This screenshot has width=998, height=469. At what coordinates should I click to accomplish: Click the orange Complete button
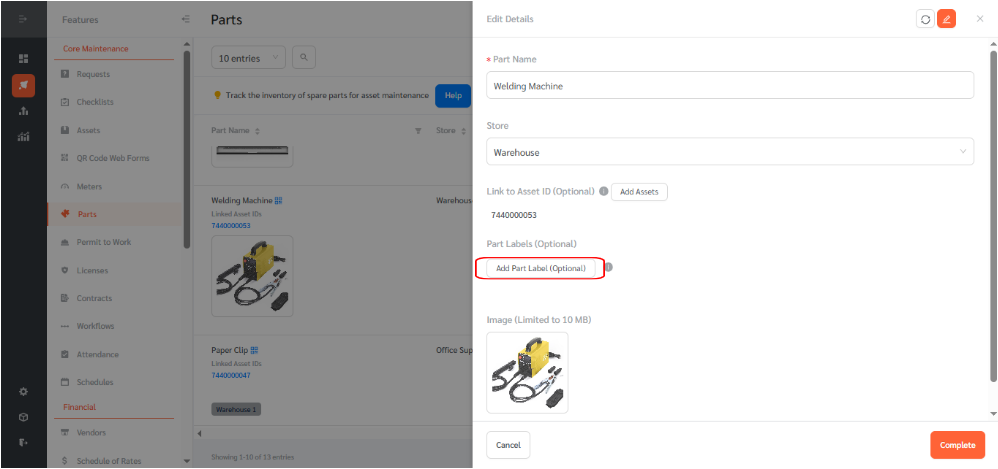click(x=957, y=445)
